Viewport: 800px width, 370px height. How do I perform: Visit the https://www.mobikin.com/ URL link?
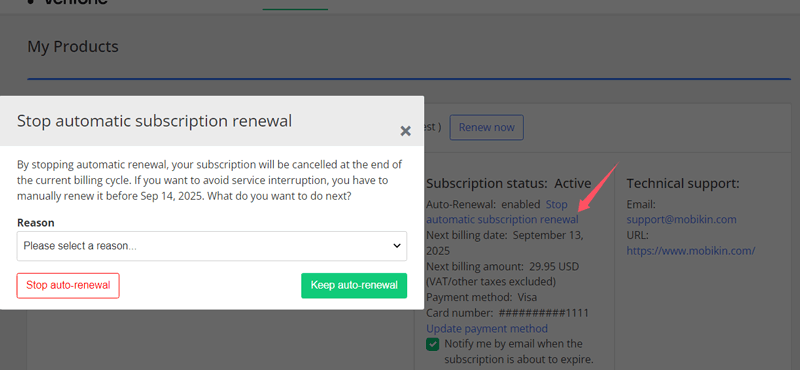tap(691, 251)
